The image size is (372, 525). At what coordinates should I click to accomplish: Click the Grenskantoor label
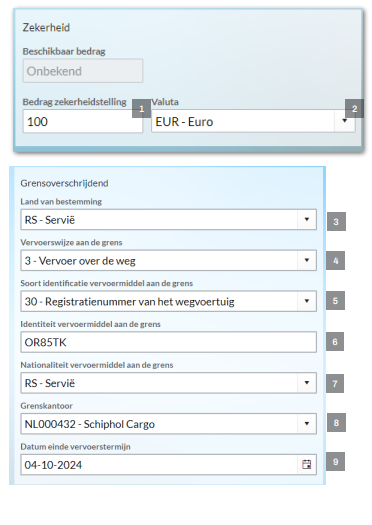pyautogui.click(x=47, y=406)
